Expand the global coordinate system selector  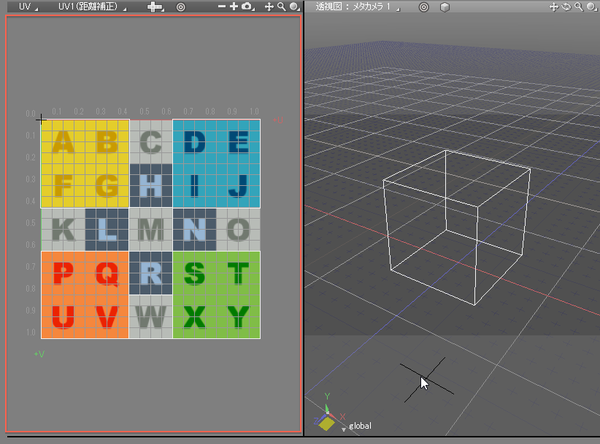coord(358,426)
